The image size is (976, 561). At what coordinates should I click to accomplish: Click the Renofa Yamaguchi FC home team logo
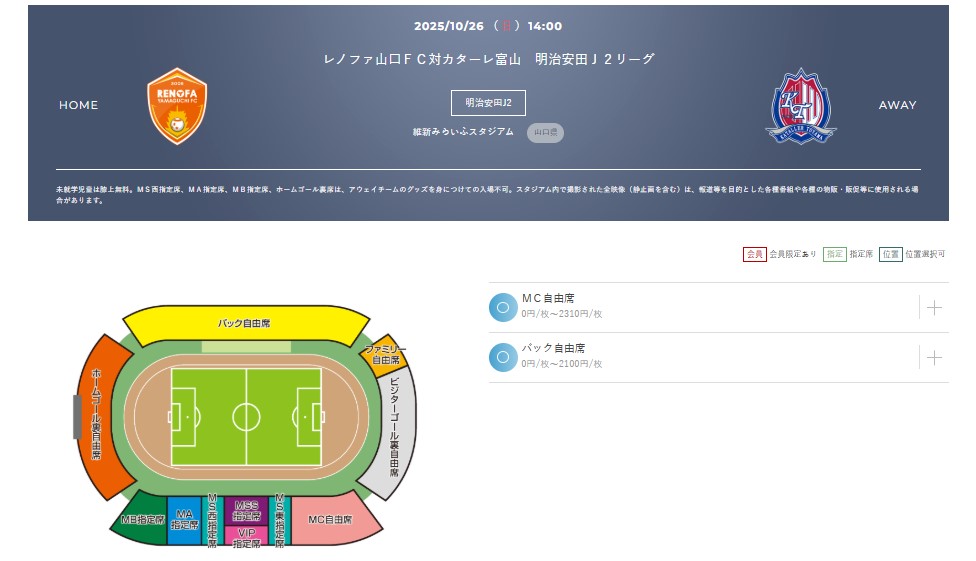pyautogui.click(x=177, y=105)
